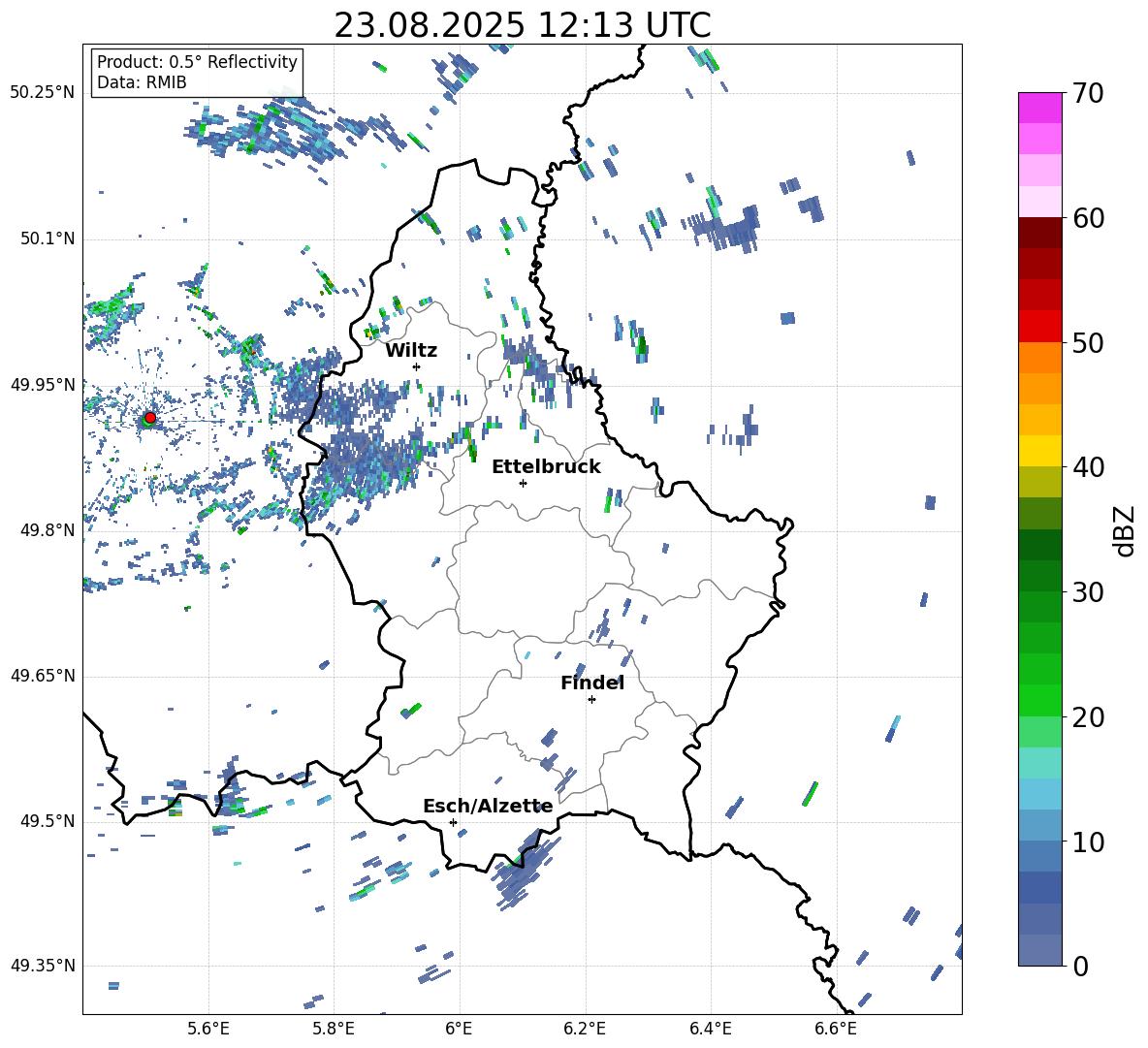This screenshot has width=1148, height=1048.
Task: Click the dark maroon colorbar segment below 60
Action: pyautogui.click(x=1040, y=233)
